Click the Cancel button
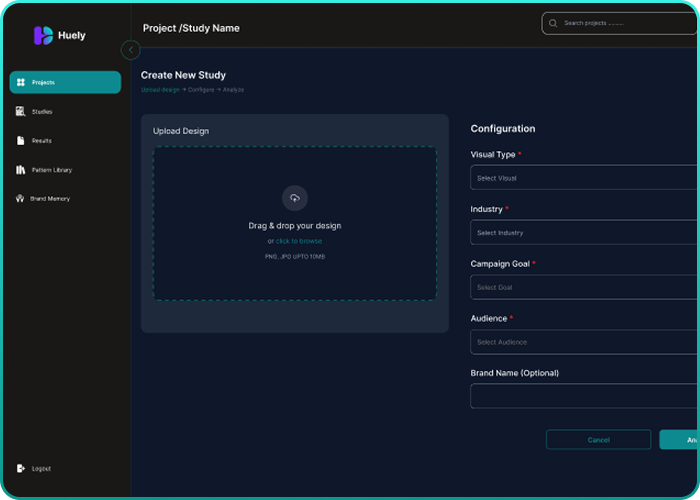The width and height of the screenshot is (700, 500). pyautogui.click(x=598, y=440)
